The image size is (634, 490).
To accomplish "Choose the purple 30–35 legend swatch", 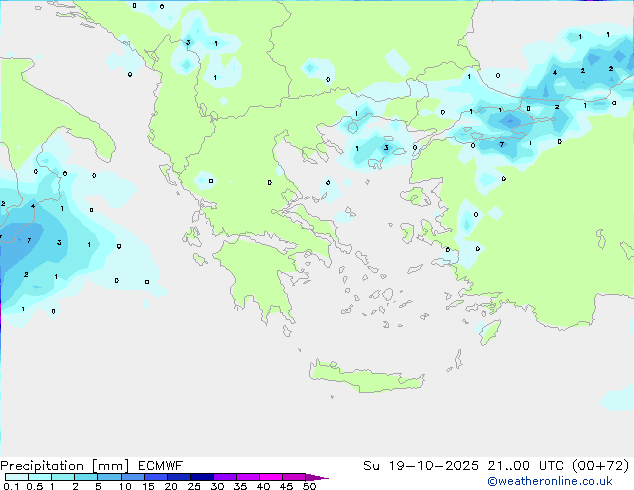I will pyautogui.click(x=227, y=477).
